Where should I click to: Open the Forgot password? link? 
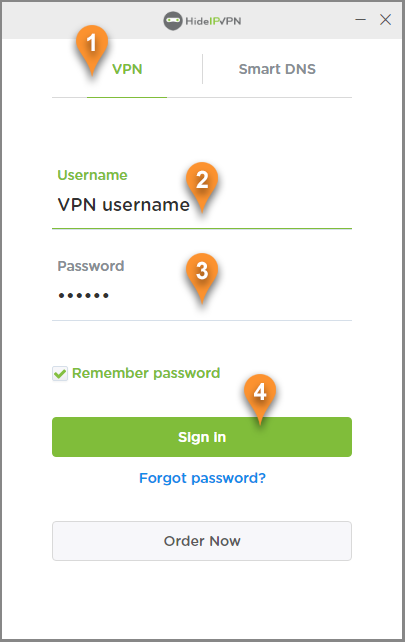pos(202,478)
